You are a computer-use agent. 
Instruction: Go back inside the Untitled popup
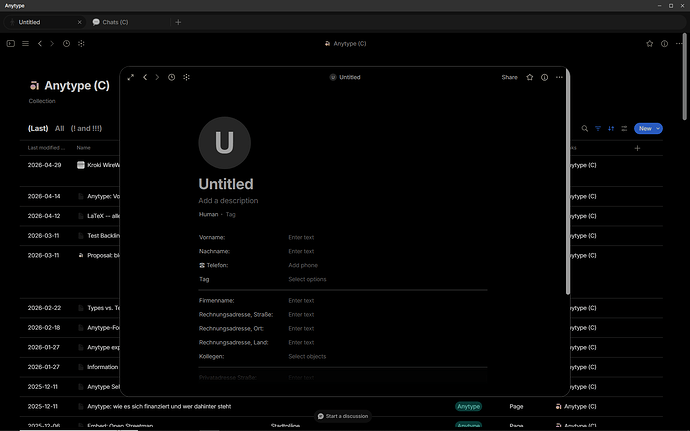tap(145, 77)
